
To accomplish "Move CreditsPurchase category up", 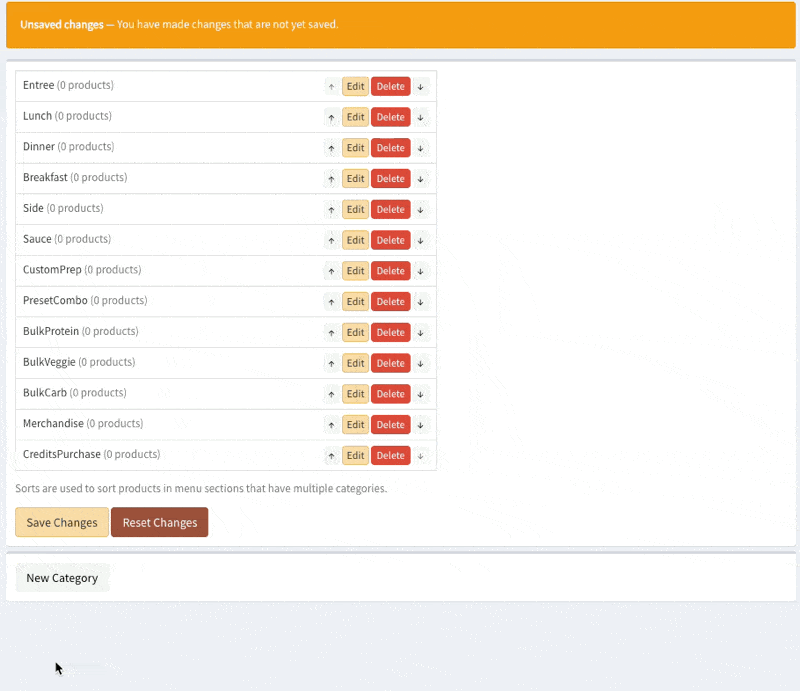I will coord(332,456).
